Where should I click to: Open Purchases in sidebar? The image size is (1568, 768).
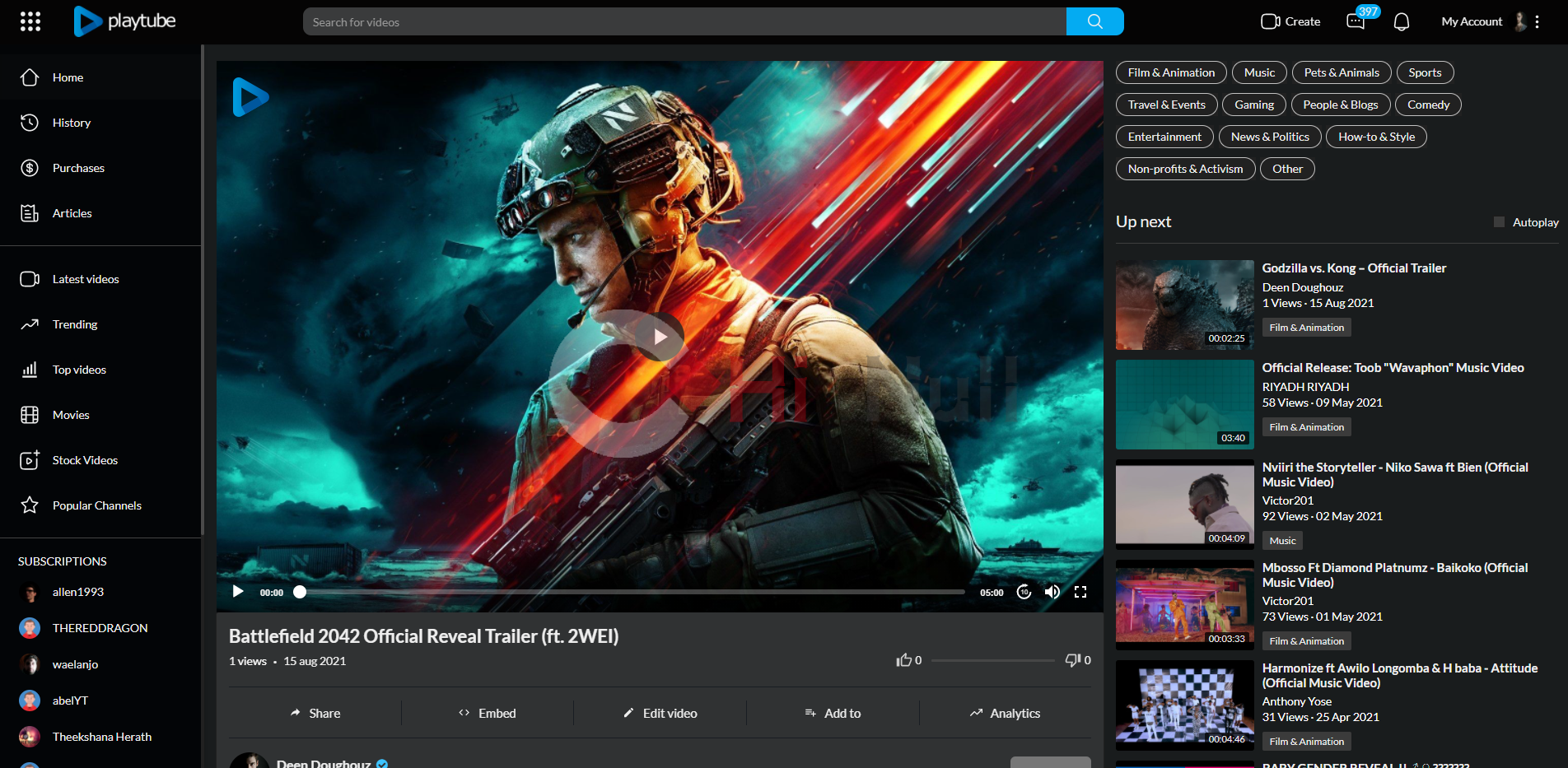[x=100, y=168]
